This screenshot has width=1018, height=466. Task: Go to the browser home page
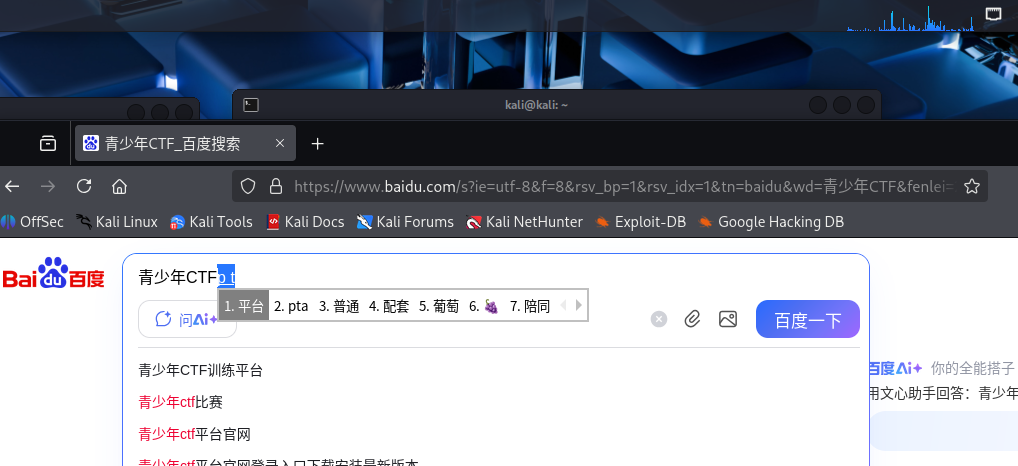[119, 186]
